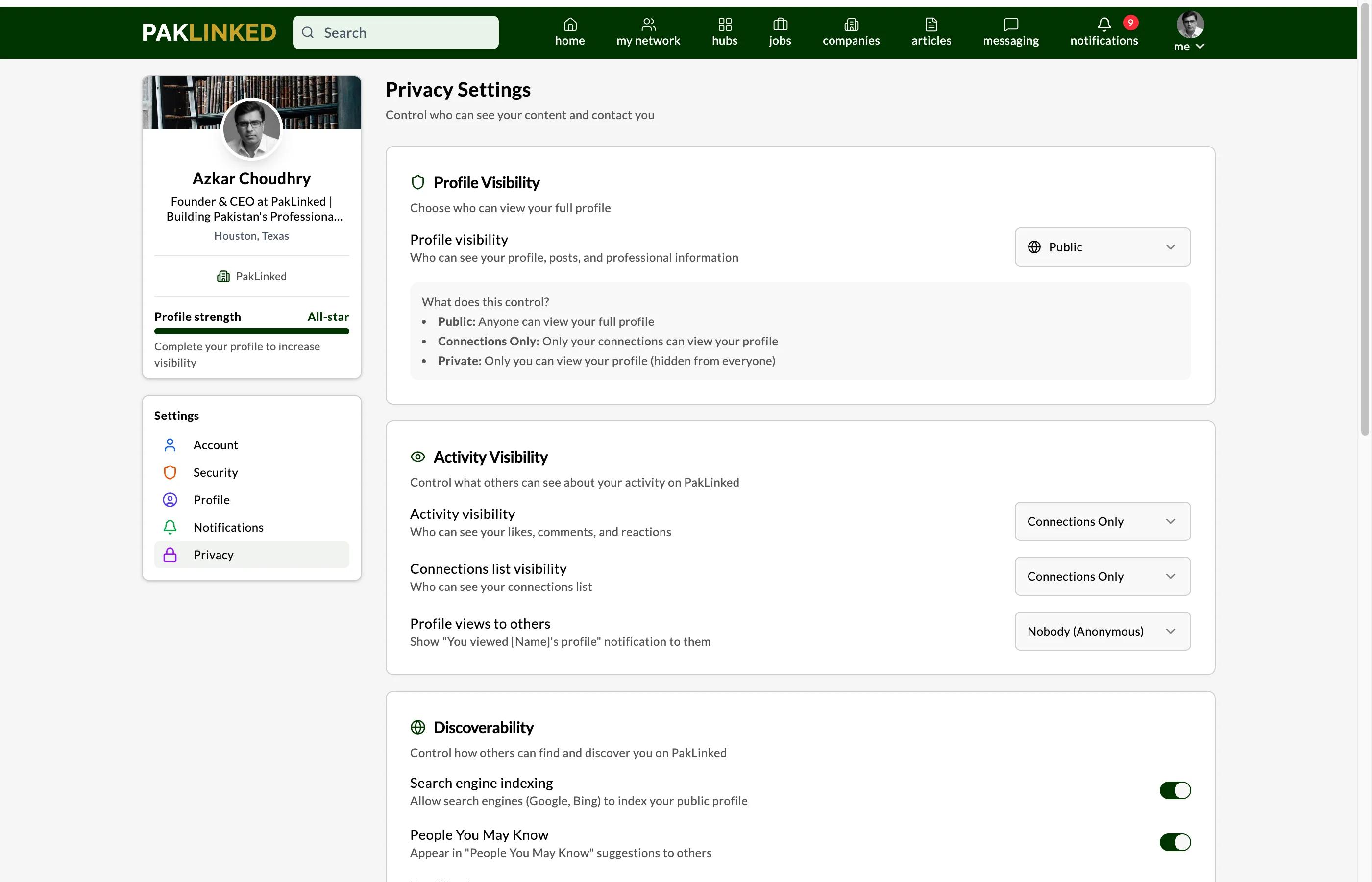Open the hubs section icon
Screen dimensions: 1372x882
pos(724,25)
